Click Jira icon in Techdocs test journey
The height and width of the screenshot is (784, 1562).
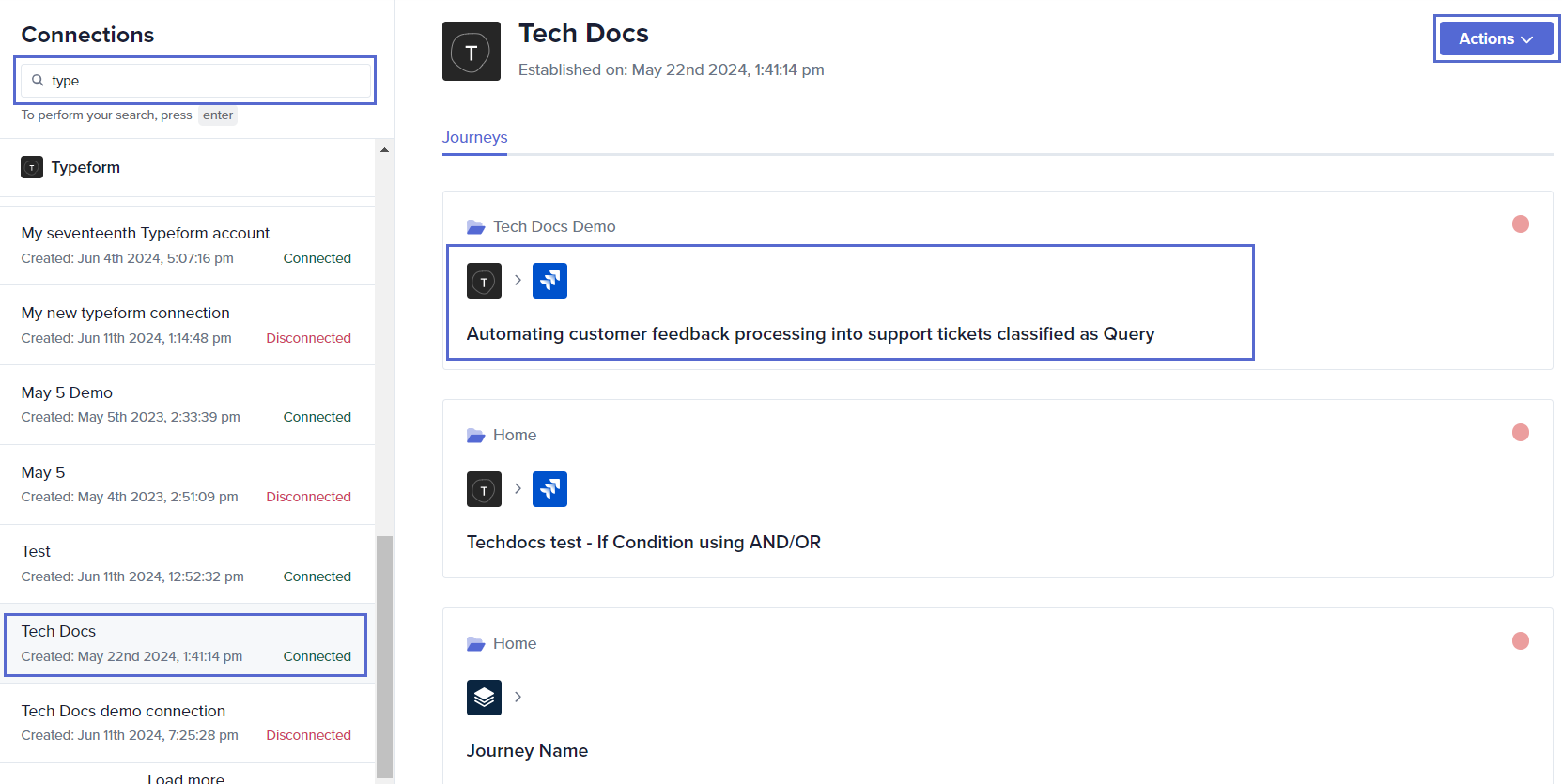point(549,489)
